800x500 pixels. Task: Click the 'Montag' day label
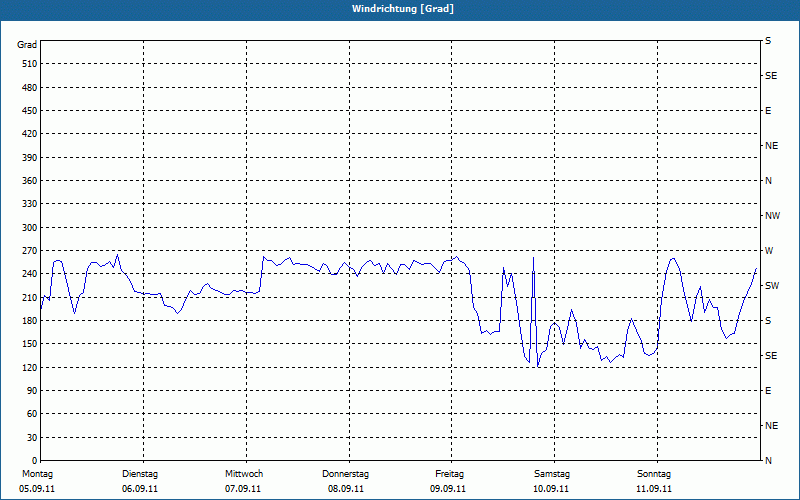pos(37,474)
